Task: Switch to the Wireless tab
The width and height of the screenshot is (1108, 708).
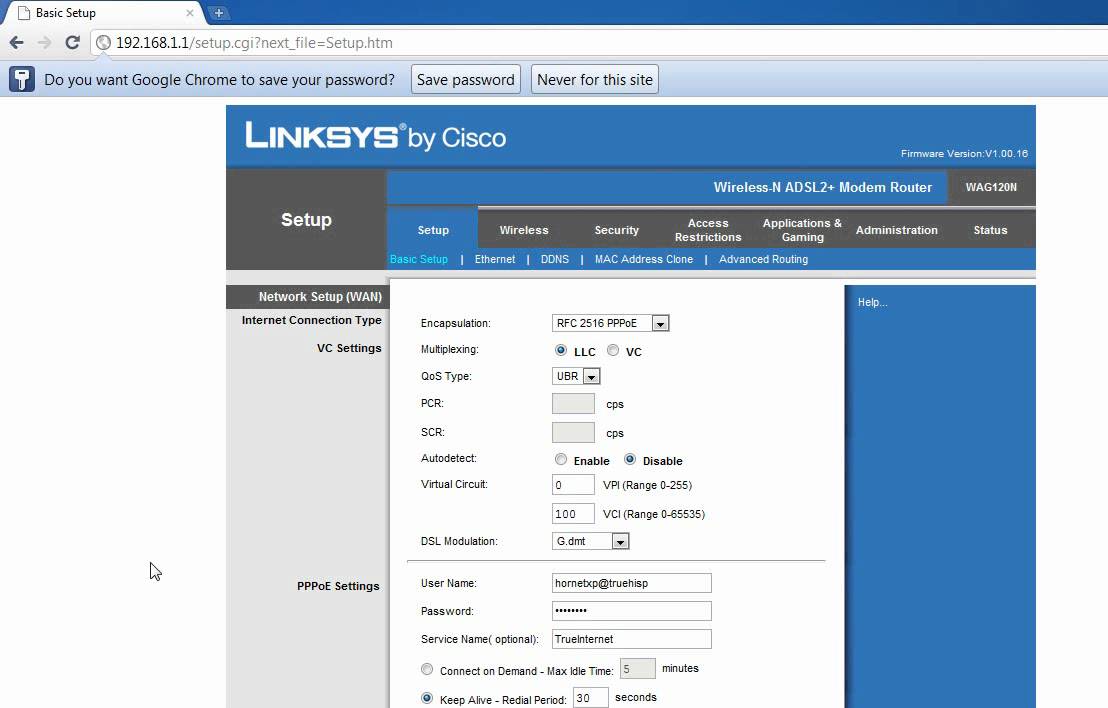Action: coord(524,230)
